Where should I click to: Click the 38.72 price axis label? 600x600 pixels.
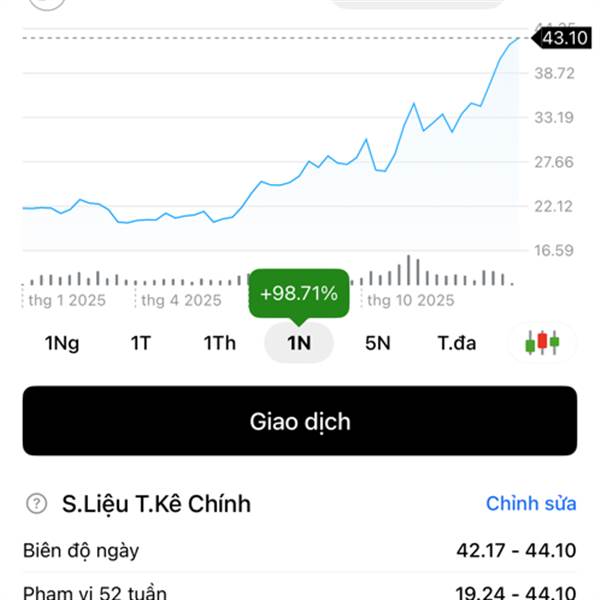coord(554,73)
